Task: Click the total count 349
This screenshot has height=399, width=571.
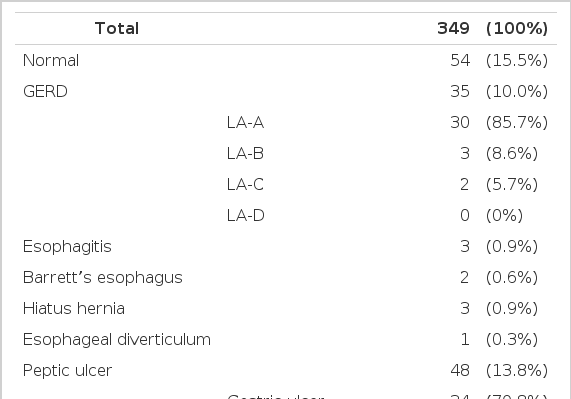Action: (453, 28)
